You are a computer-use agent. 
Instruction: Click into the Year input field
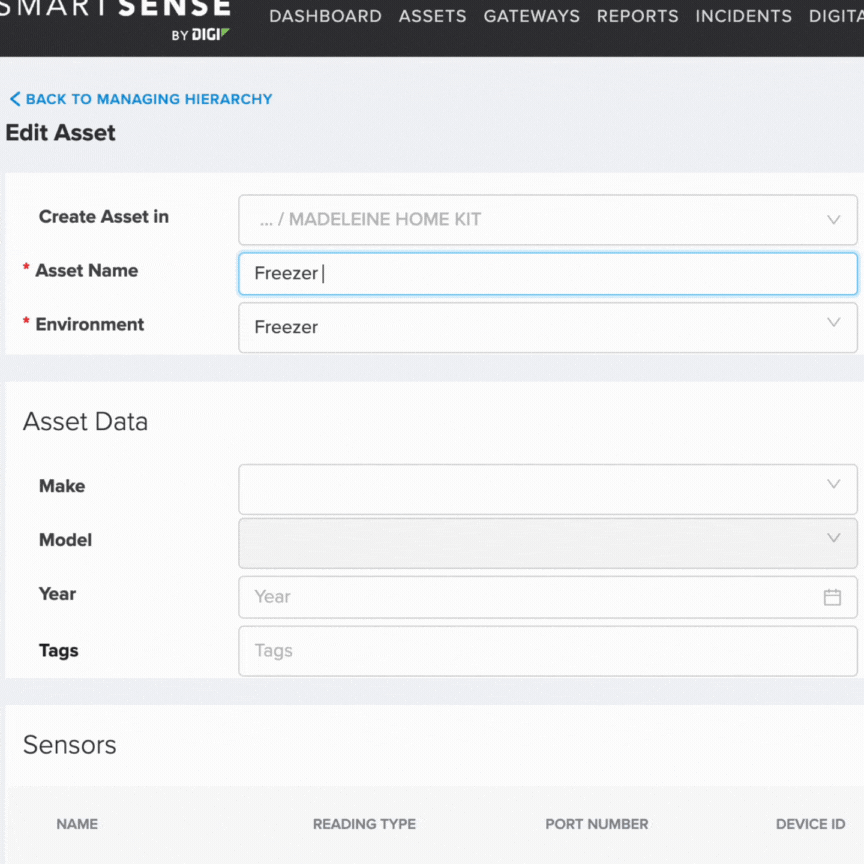[548, 597]
